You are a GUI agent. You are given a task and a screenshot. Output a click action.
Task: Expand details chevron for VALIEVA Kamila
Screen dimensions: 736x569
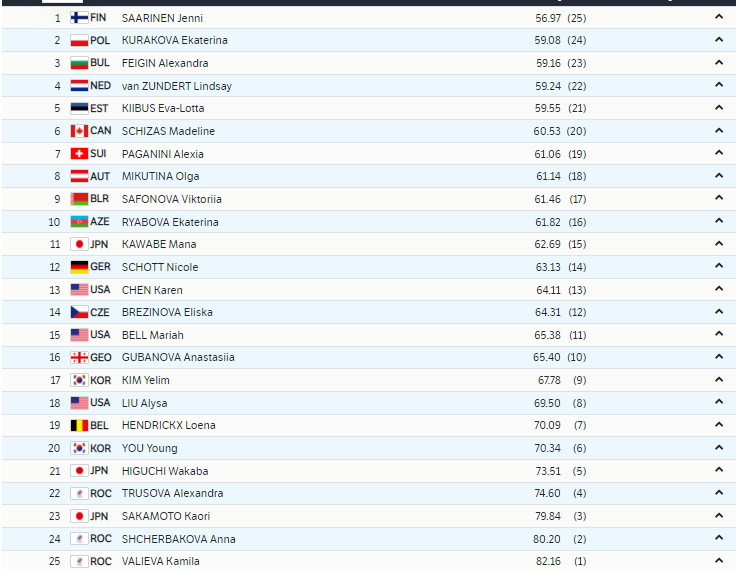click(719, 561)
